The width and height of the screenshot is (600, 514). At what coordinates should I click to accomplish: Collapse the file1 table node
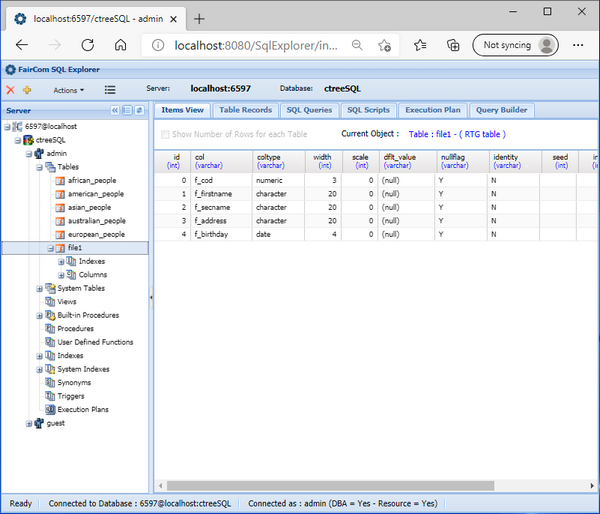coord(51,248)
